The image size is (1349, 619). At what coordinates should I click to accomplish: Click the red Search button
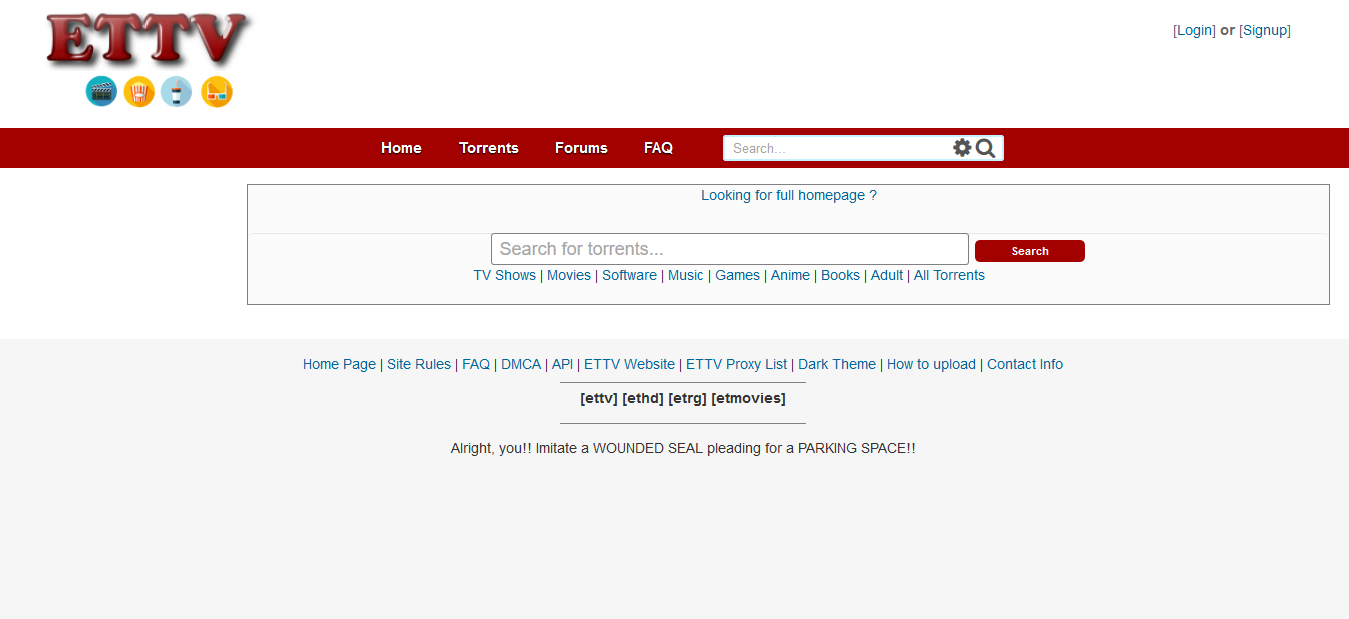1030,251
